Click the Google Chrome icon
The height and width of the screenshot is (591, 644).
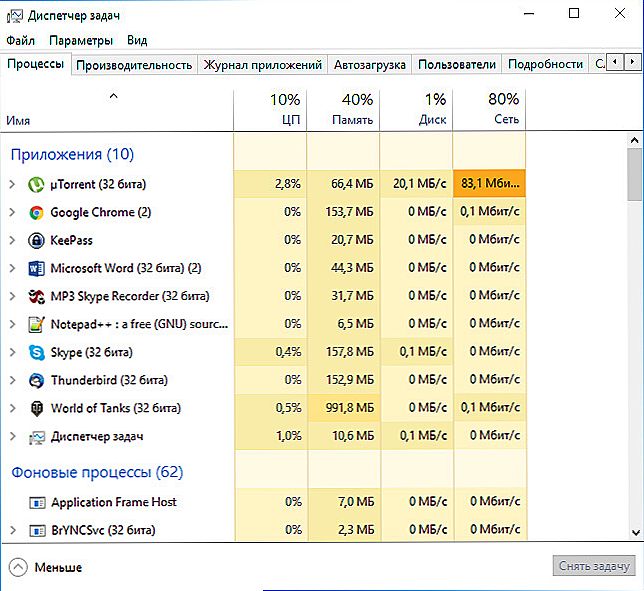36,212
